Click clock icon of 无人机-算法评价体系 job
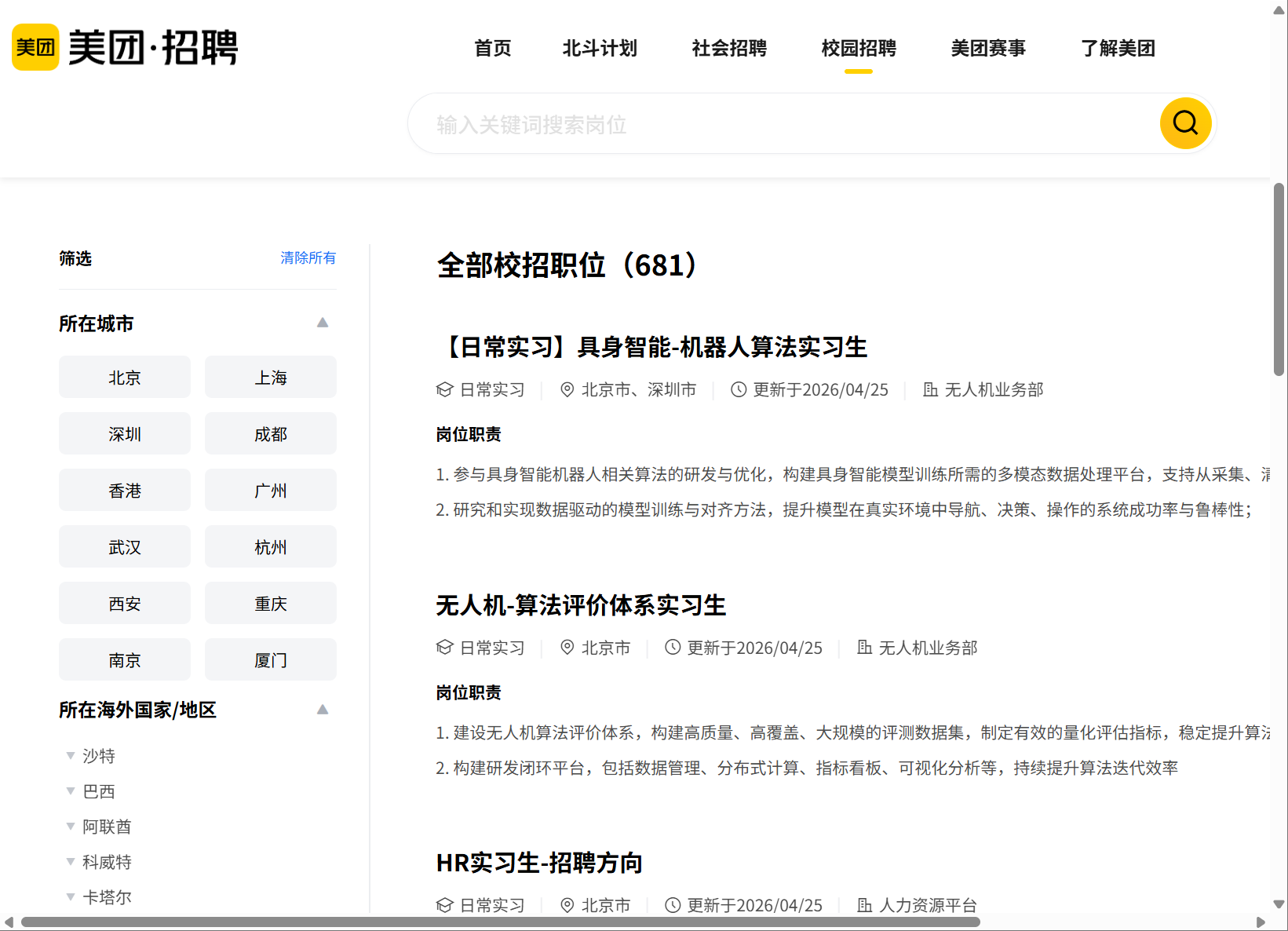The width and height of the screenshot is (1288, 931). (673, 648)
